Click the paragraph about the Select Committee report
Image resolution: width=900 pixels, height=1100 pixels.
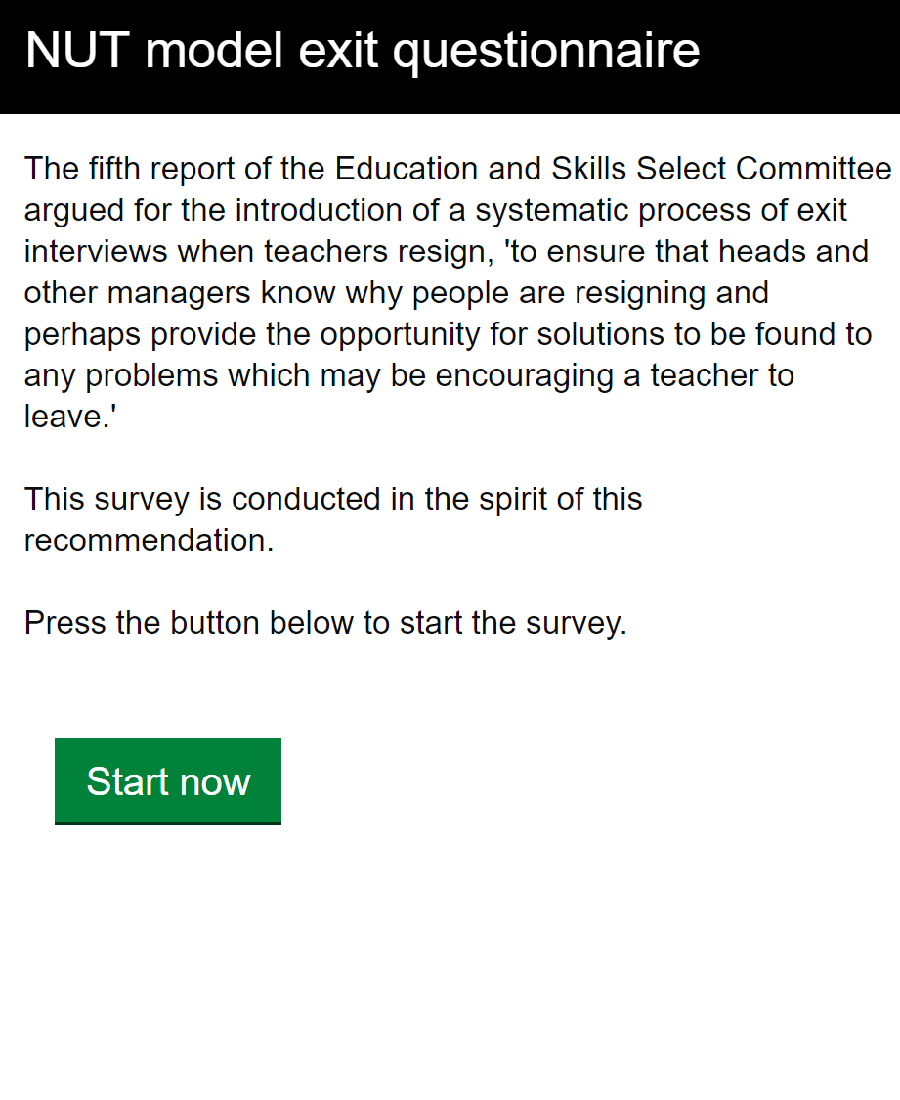tap(457, 293)
